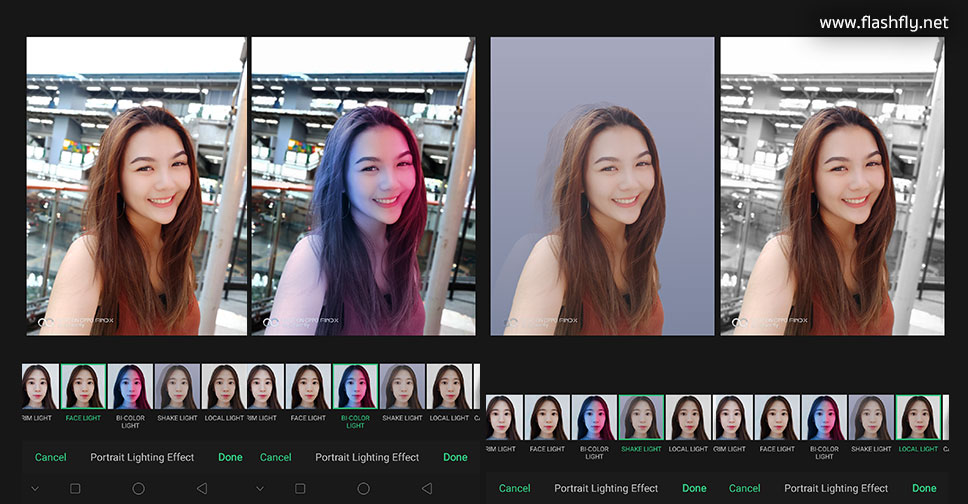968x504 pixels.
Task: Open the grey-background Shake Light portrait preview
Action: tap(602, 186)
